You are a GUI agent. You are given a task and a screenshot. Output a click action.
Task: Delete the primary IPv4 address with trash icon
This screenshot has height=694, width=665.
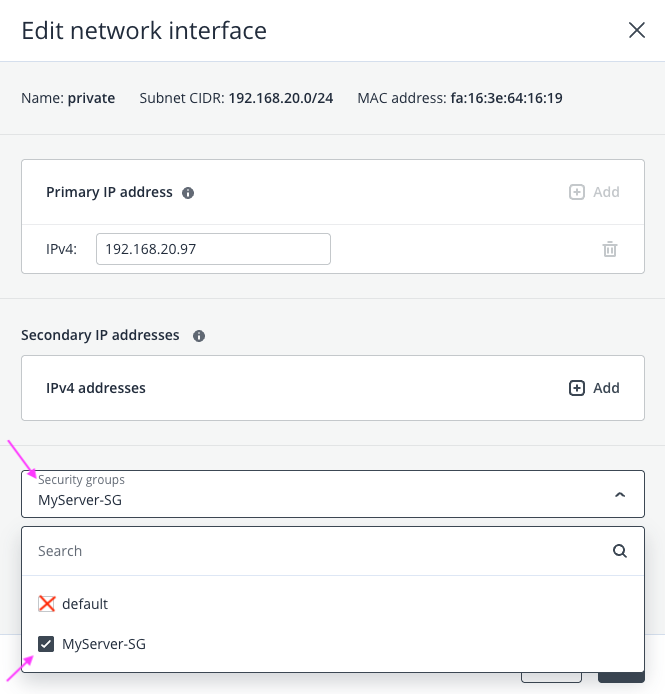610,249
